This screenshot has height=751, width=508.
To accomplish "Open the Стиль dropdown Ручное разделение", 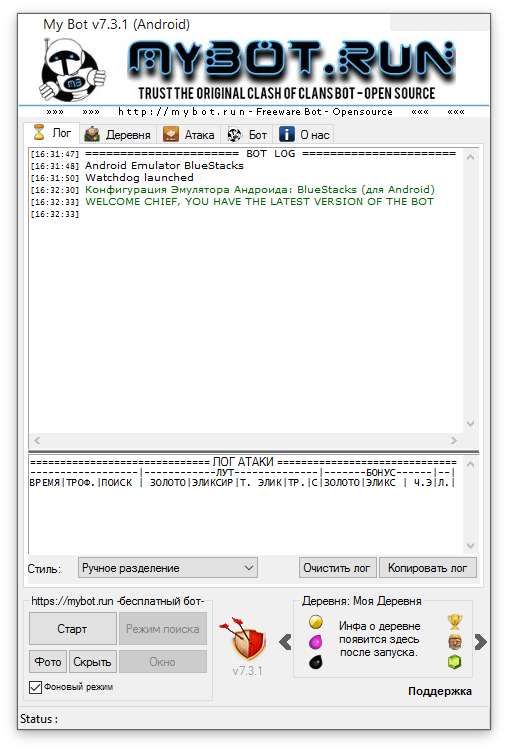I will tap(168, 568).
